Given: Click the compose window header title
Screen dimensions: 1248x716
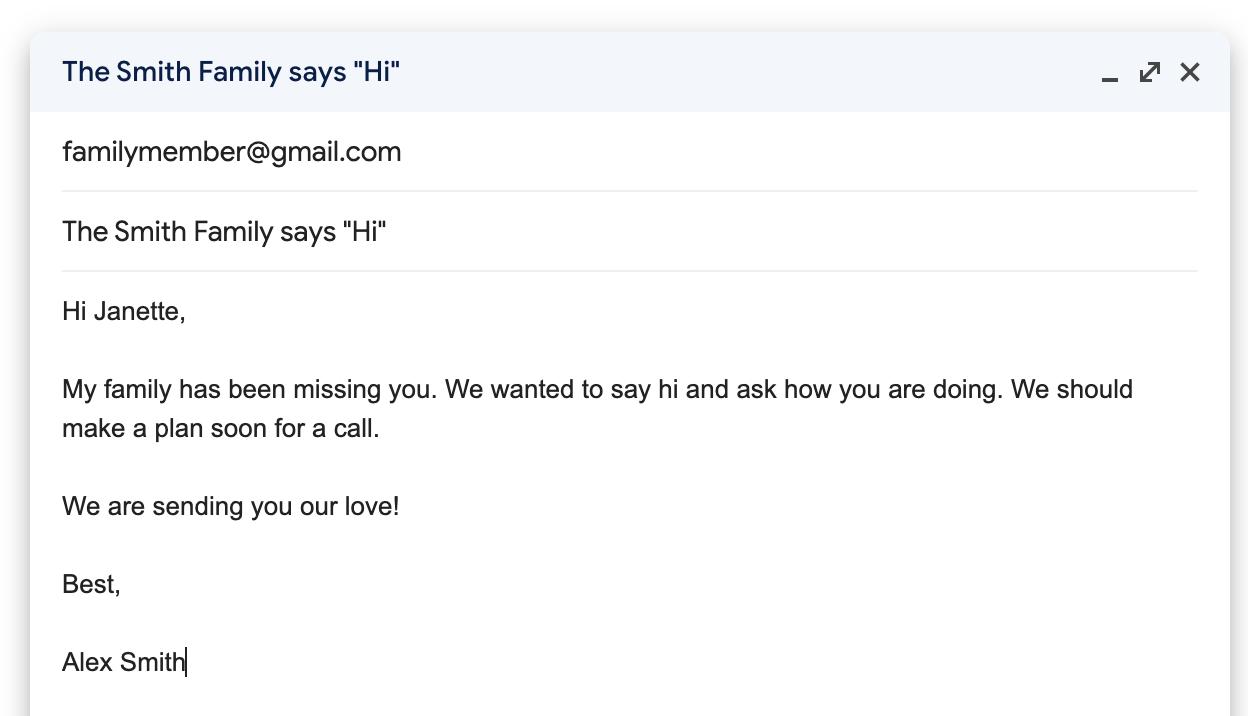Looking at the screenshot, I should [231, 72].
